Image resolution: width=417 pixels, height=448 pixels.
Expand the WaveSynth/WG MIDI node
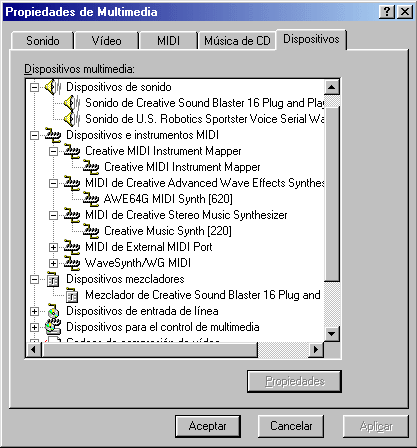[53, 263]
